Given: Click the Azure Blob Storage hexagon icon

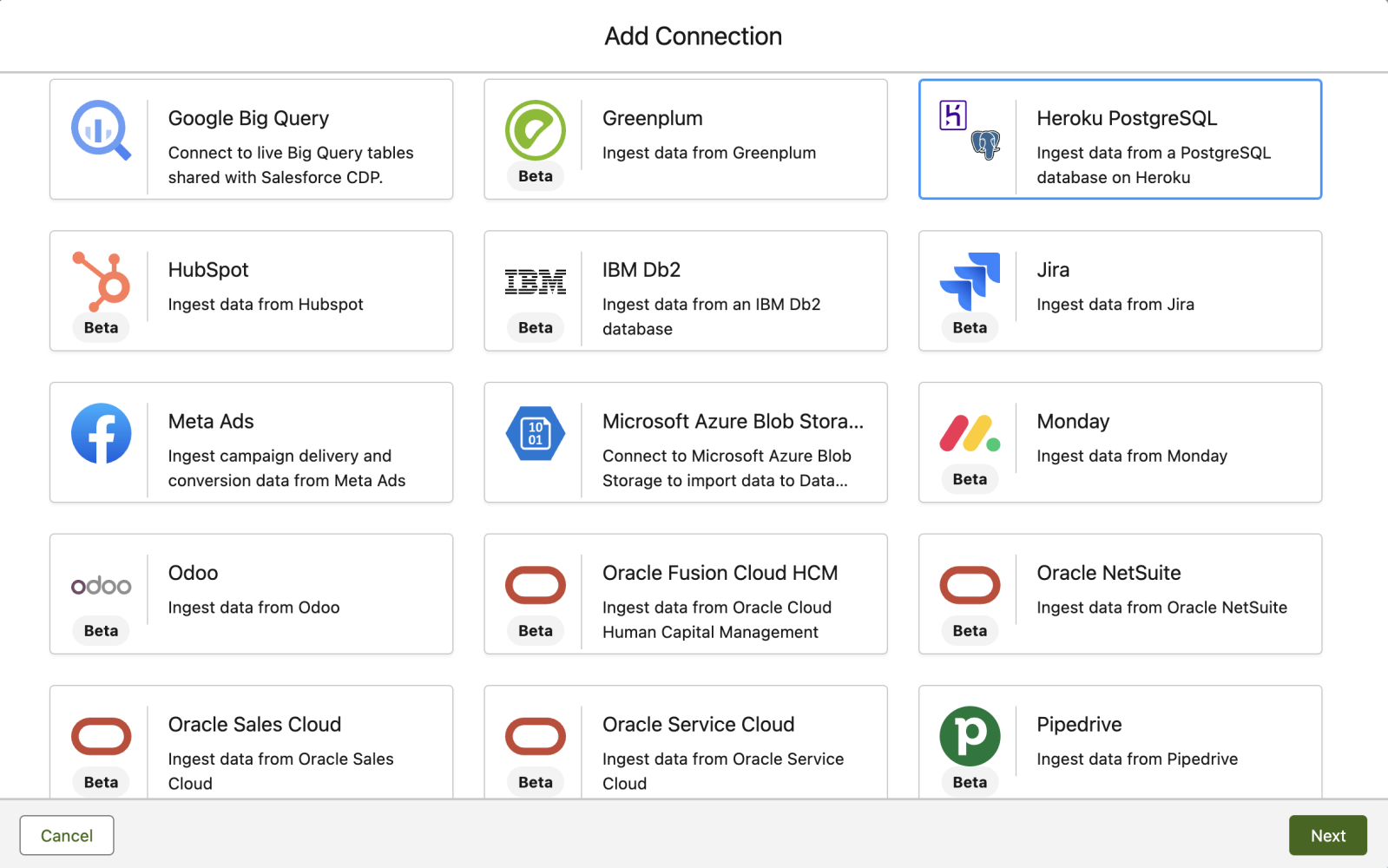Looking at the screenshot, I should pos(536,433).
